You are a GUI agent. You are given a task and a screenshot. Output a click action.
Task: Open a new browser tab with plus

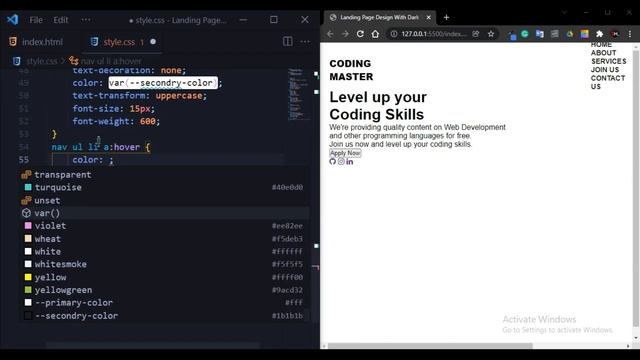pyautogui.click(x=446, y=18)
